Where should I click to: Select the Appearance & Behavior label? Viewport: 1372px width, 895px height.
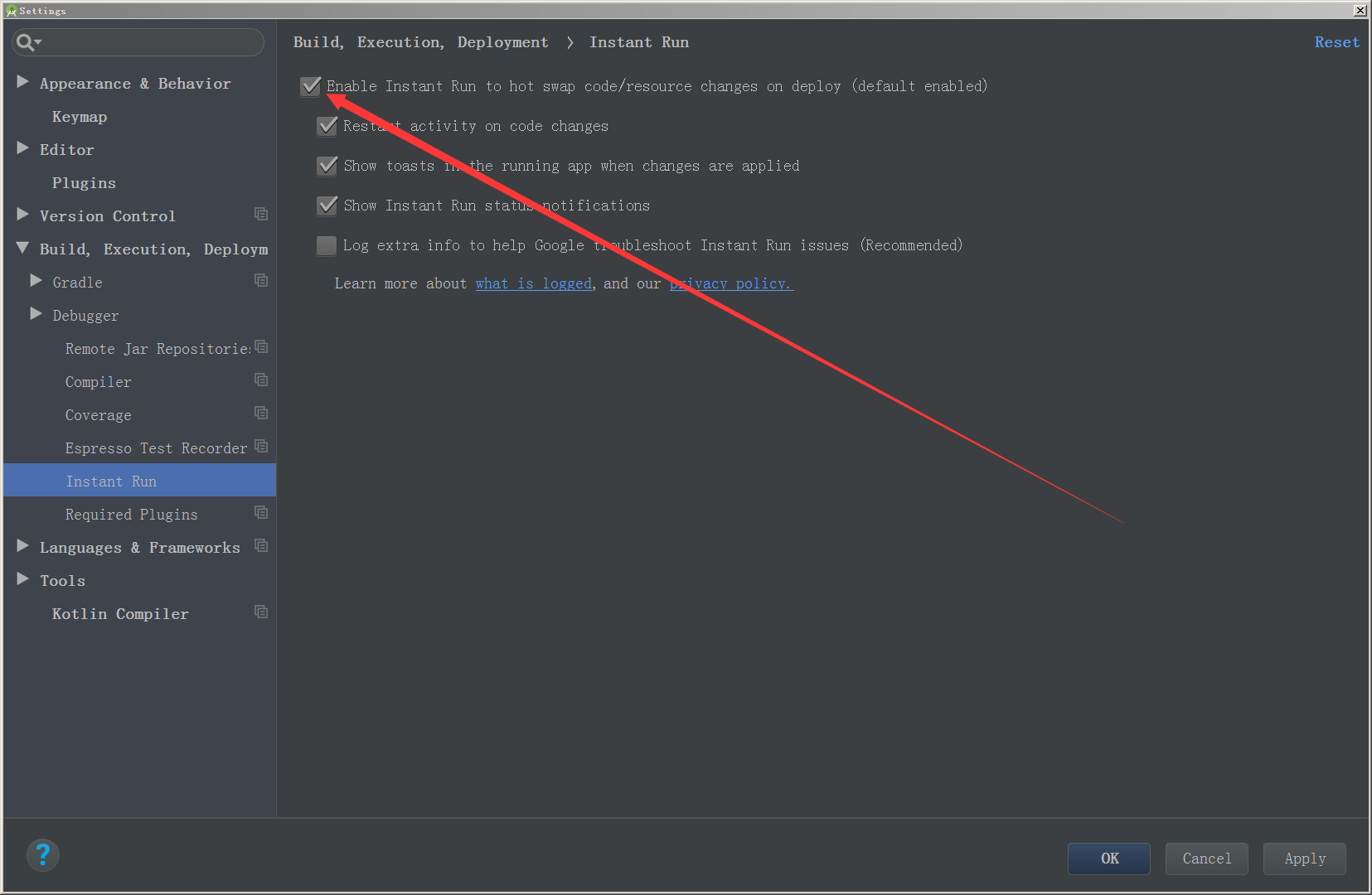point(135,84)
